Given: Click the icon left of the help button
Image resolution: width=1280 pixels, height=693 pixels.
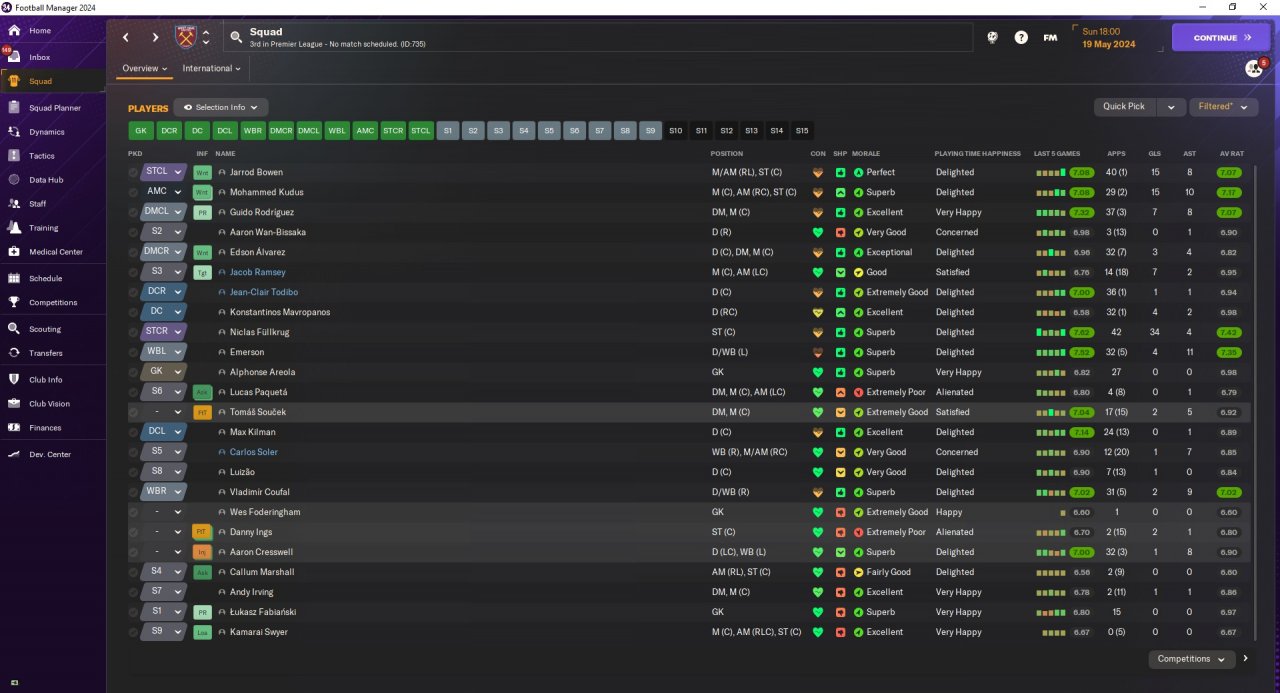Looking at the screenshot, I should [x=992, y=37].
